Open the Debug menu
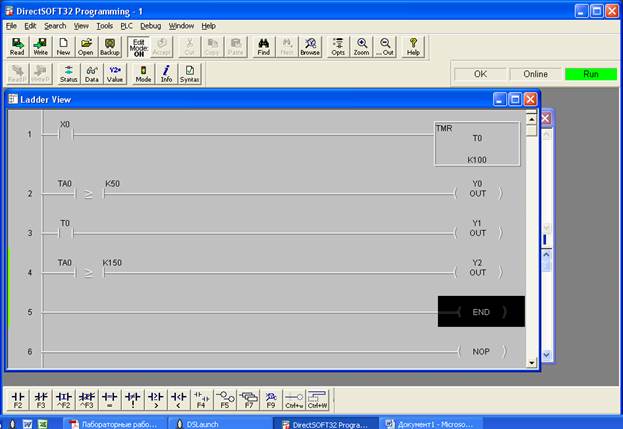Image resolution: width=623 pixels, height=429 pixels. pyautogui.click(x=150, y=25)
